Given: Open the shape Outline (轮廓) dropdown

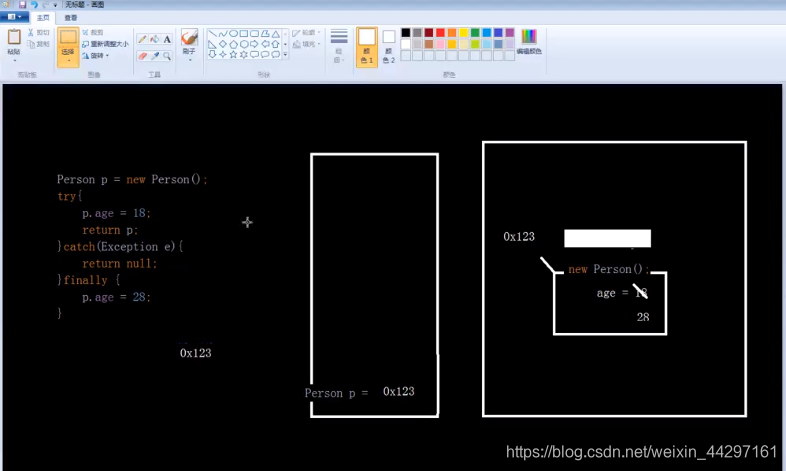Looking at the screenshot, I should tap(307, 33).
